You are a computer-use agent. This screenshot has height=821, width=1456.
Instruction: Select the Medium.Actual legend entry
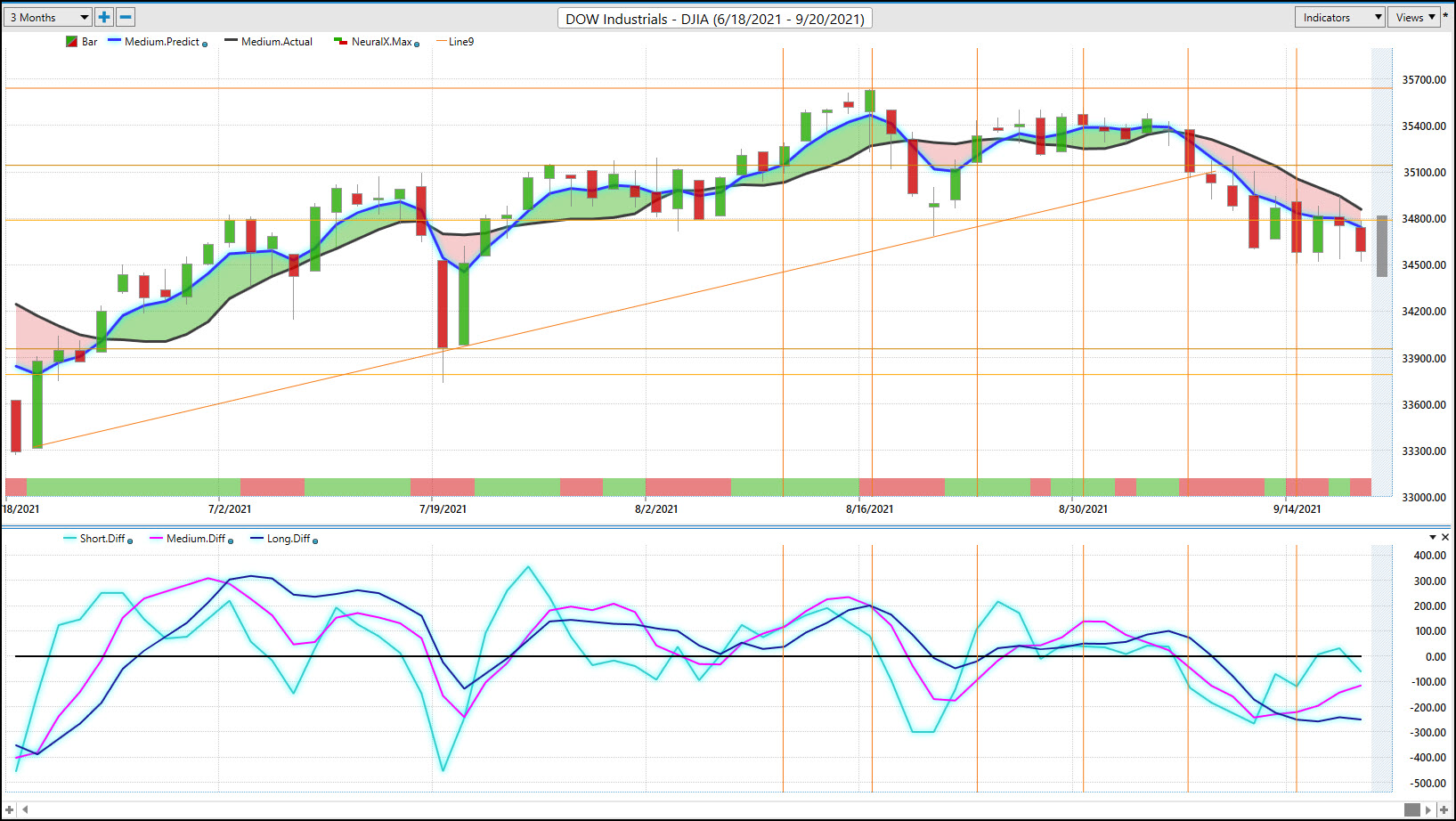(x=269, y=42)
